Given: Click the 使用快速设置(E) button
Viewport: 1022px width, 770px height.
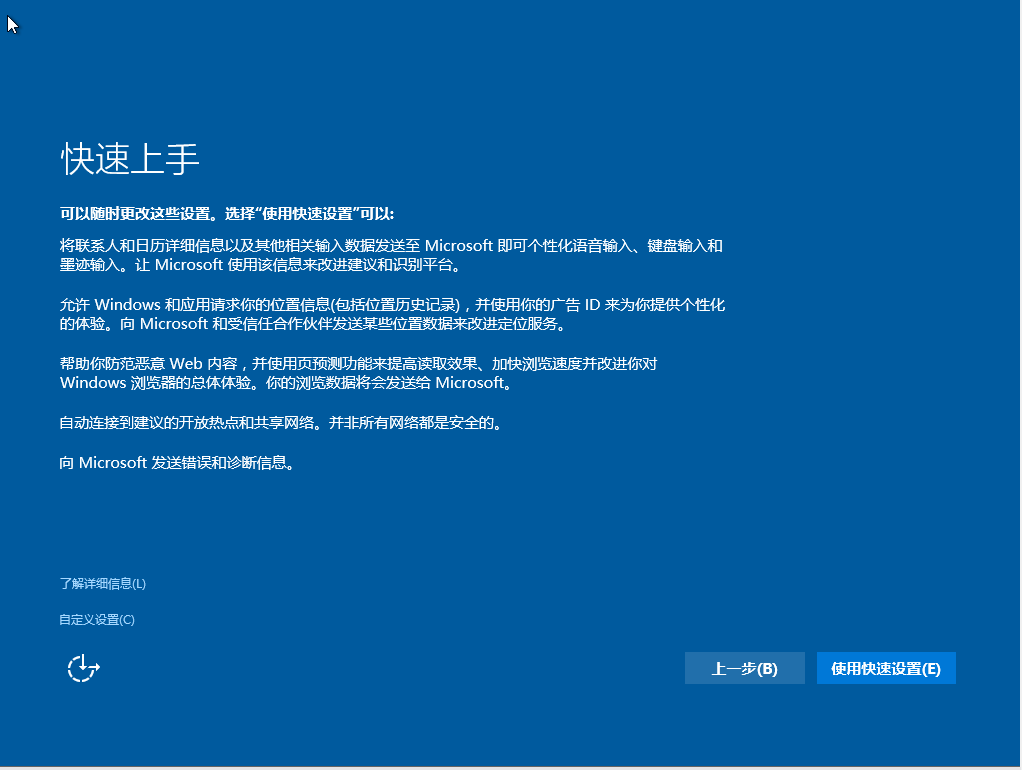Looking at the screenshot, I should [886, 668].
